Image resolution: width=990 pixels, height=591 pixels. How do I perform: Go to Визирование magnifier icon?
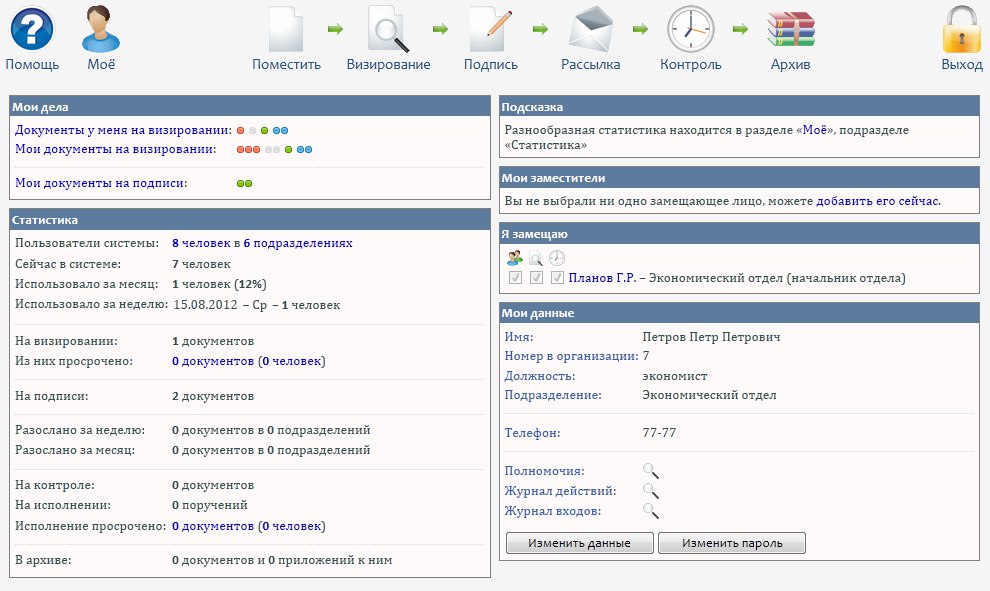pyautogui.click(x=388, y=29)
